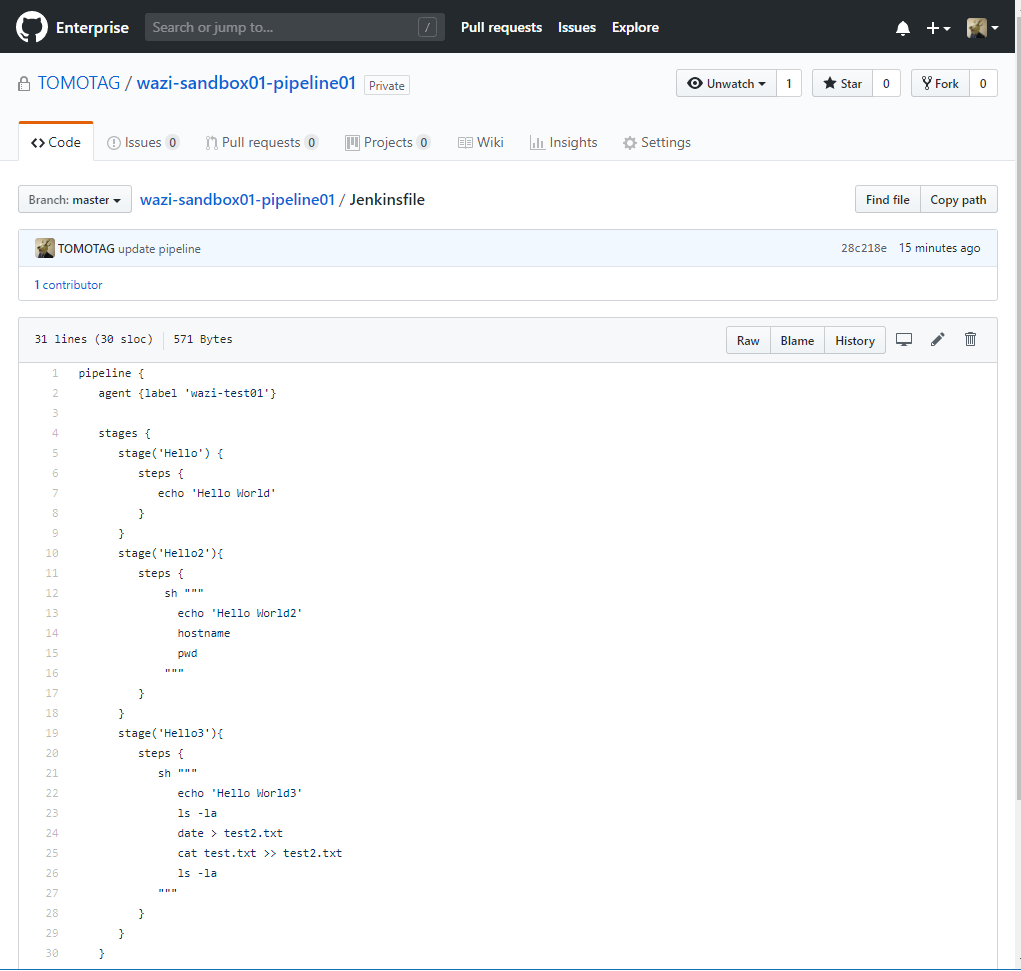
Task: Click the GitHub Octocat logo
Action: point(31,27)
